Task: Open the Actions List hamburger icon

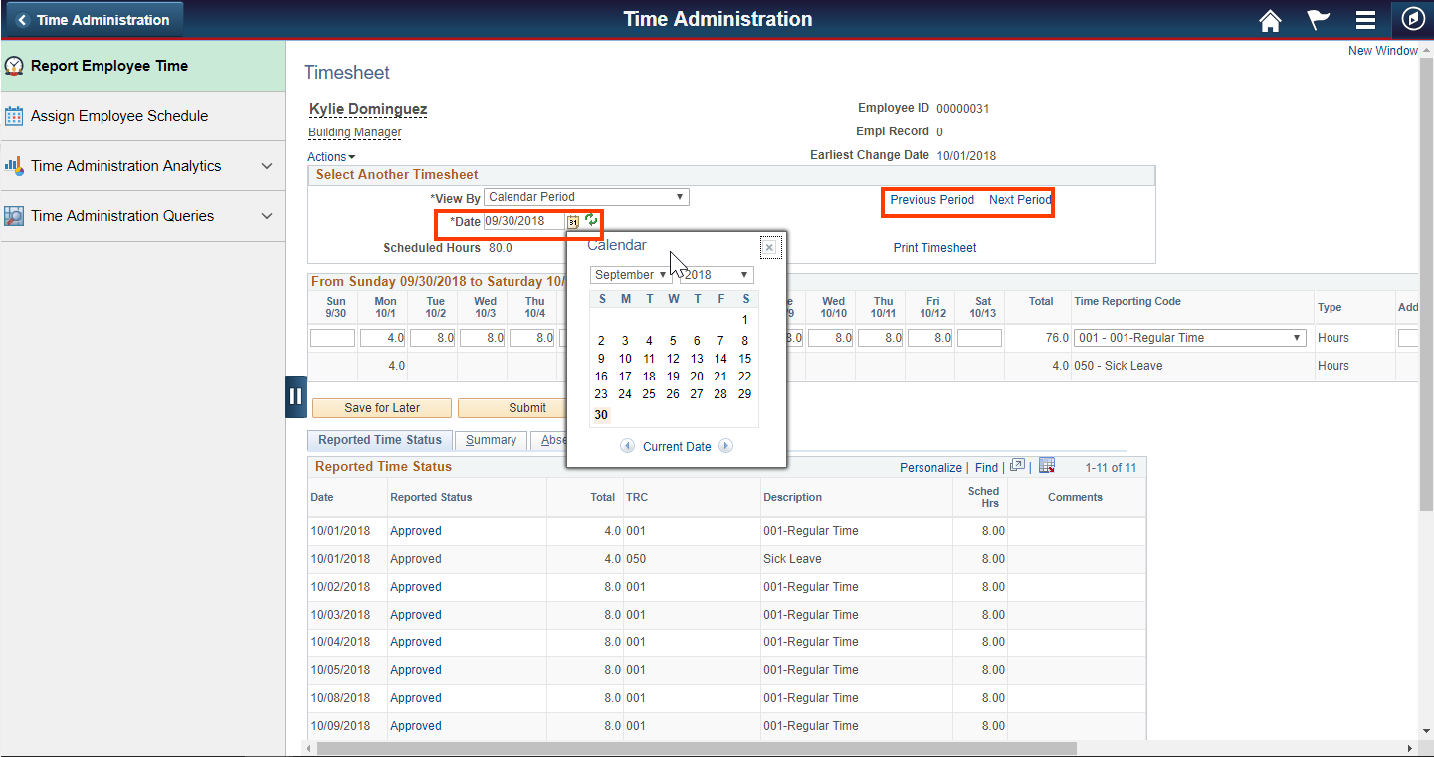Action: 1365,19
